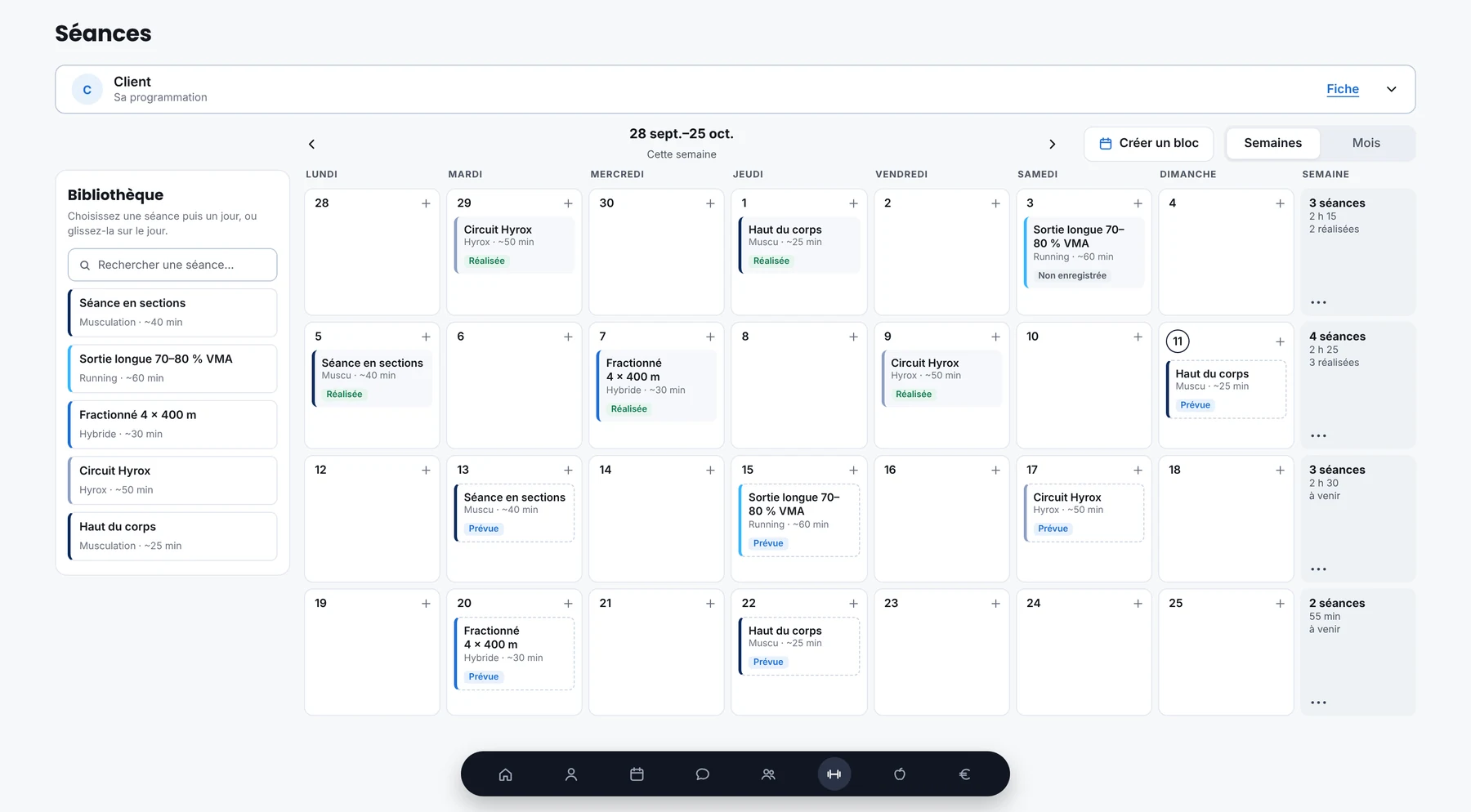1471x812 pixels.
Task: Add a session on day 8 plus icon
Action: (853, 337)
